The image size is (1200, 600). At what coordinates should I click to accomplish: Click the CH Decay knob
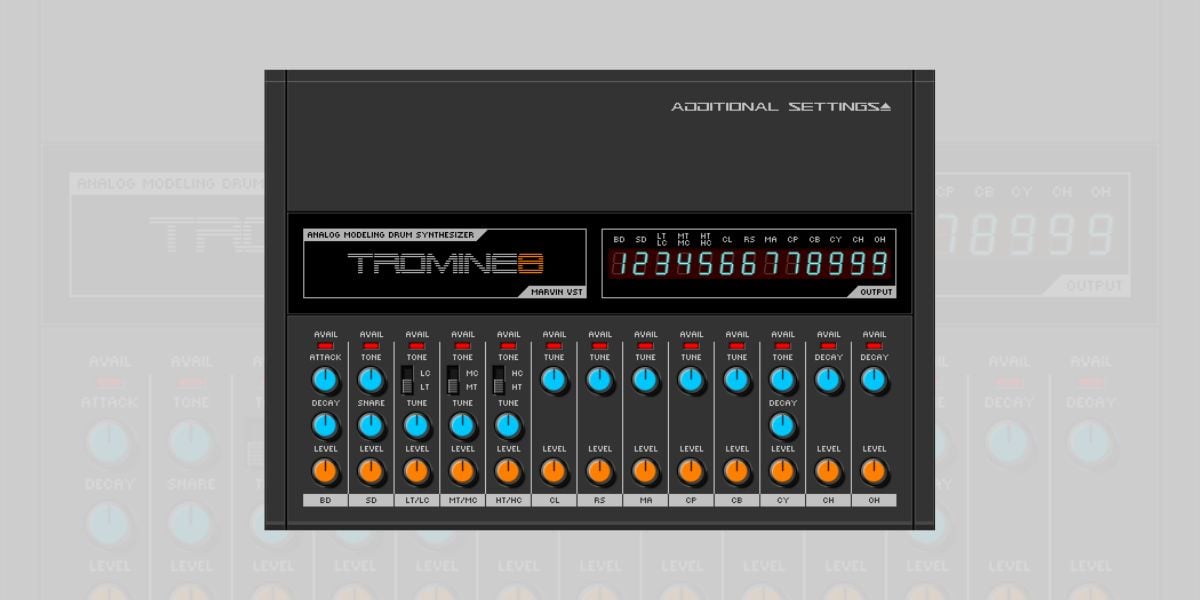828,380
